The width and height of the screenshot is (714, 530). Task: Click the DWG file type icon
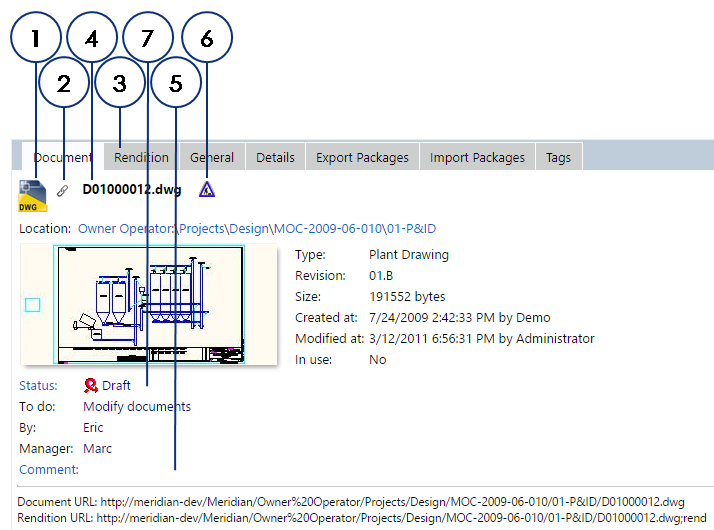click(x=32, y=196)
